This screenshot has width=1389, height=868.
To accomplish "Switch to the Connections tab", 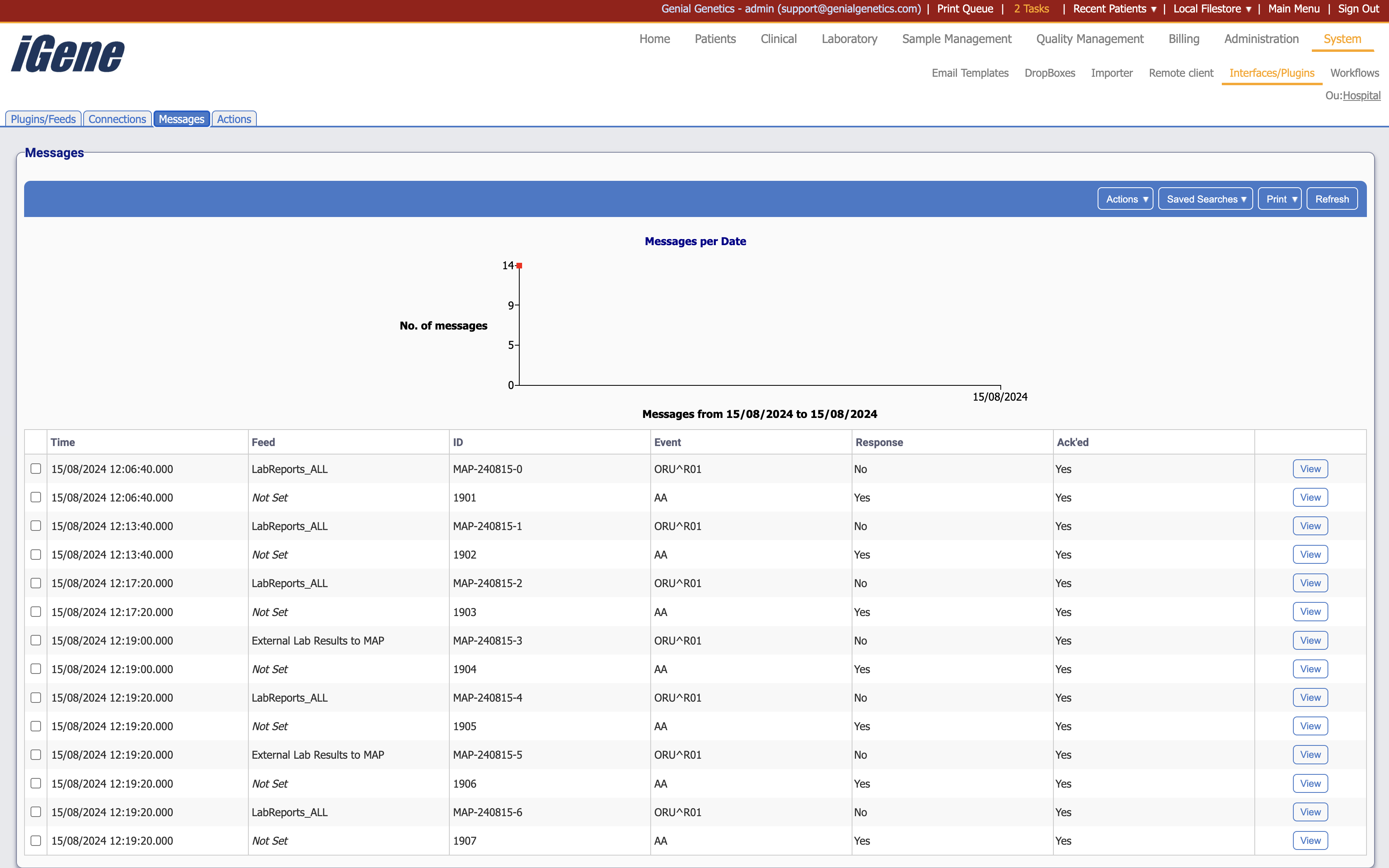I will pyautogui.click(x=117, y=119).
